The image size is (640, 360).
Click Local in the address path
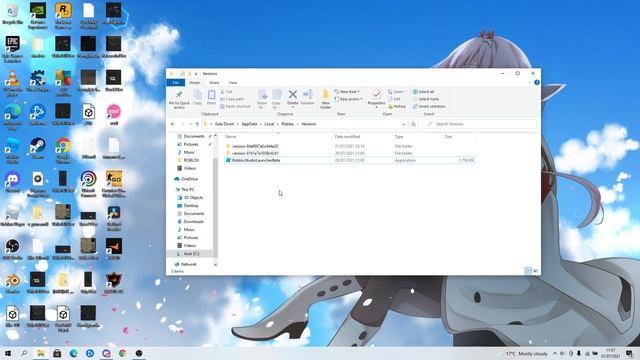pyautogui.click(x=269, y=124)
